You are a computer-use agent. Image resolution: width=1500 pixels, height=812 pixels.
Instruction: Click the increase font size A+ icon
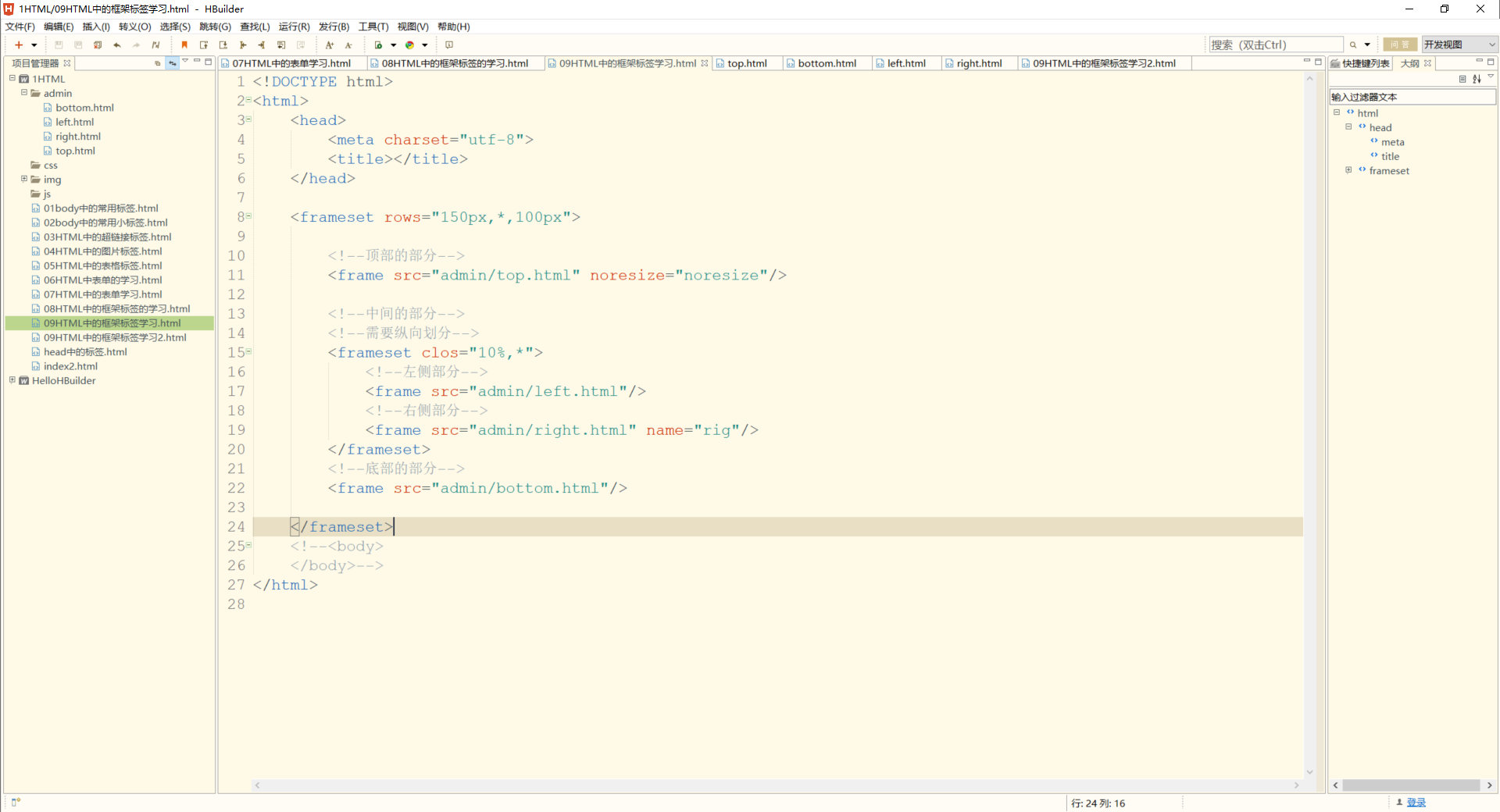[330, 45]
